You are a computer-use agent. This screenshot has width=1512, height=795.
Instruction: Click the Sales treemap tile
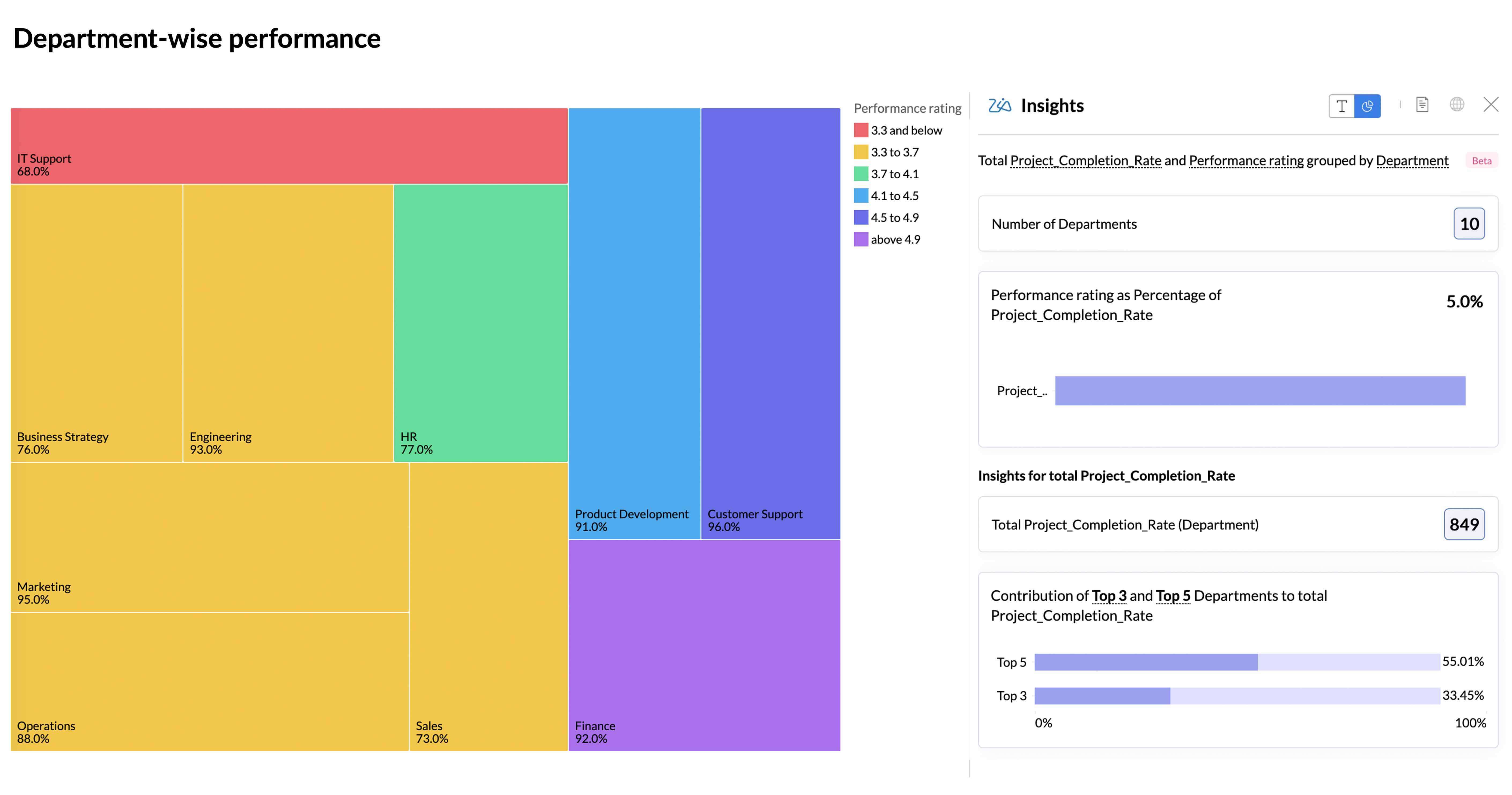coord(488,606)
